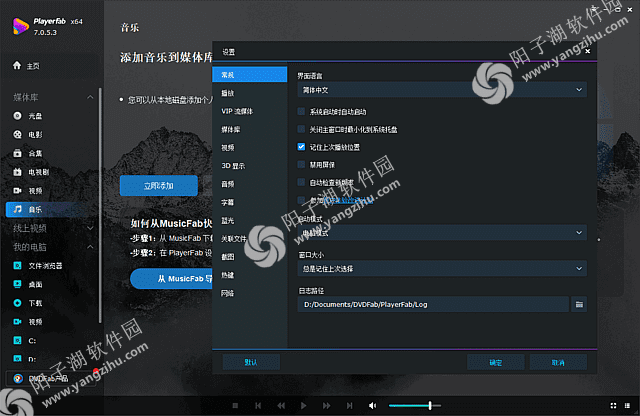640x416 pixels.
Task: Click the 默认 defaults button
Action: [251, 362]
